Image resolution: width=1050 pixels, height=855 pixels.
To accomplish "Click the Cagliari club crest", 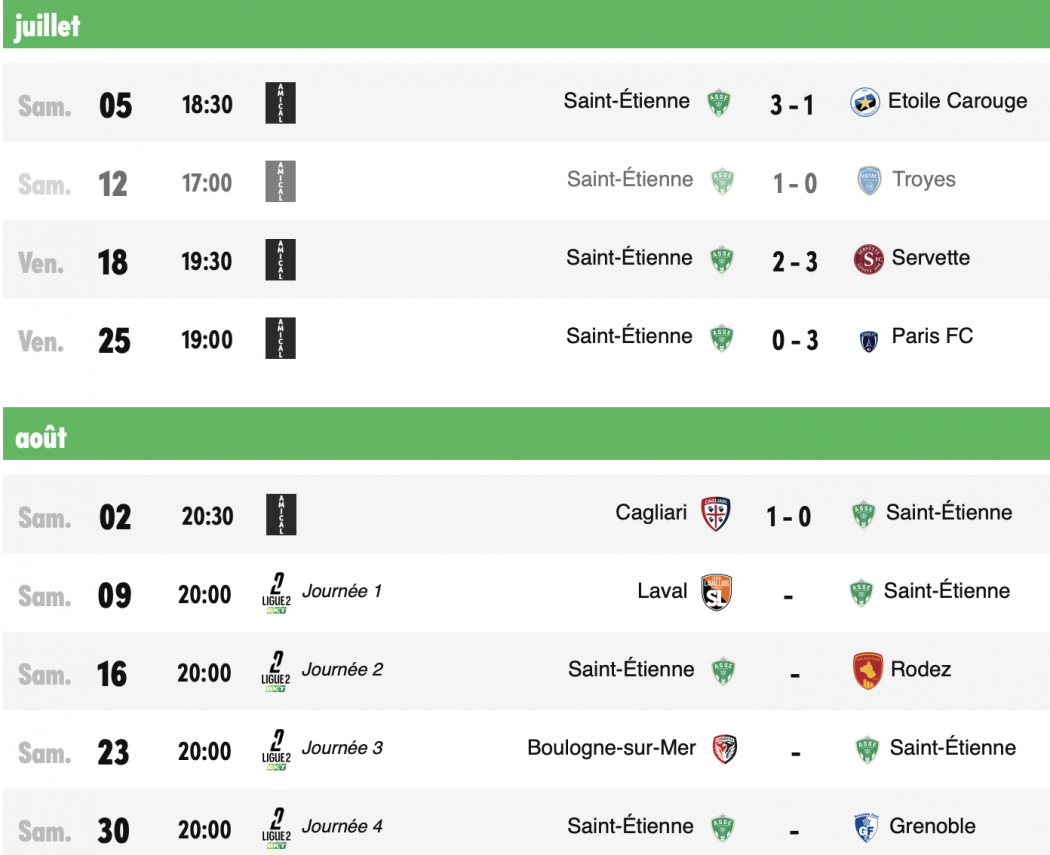I will [715, 514].
